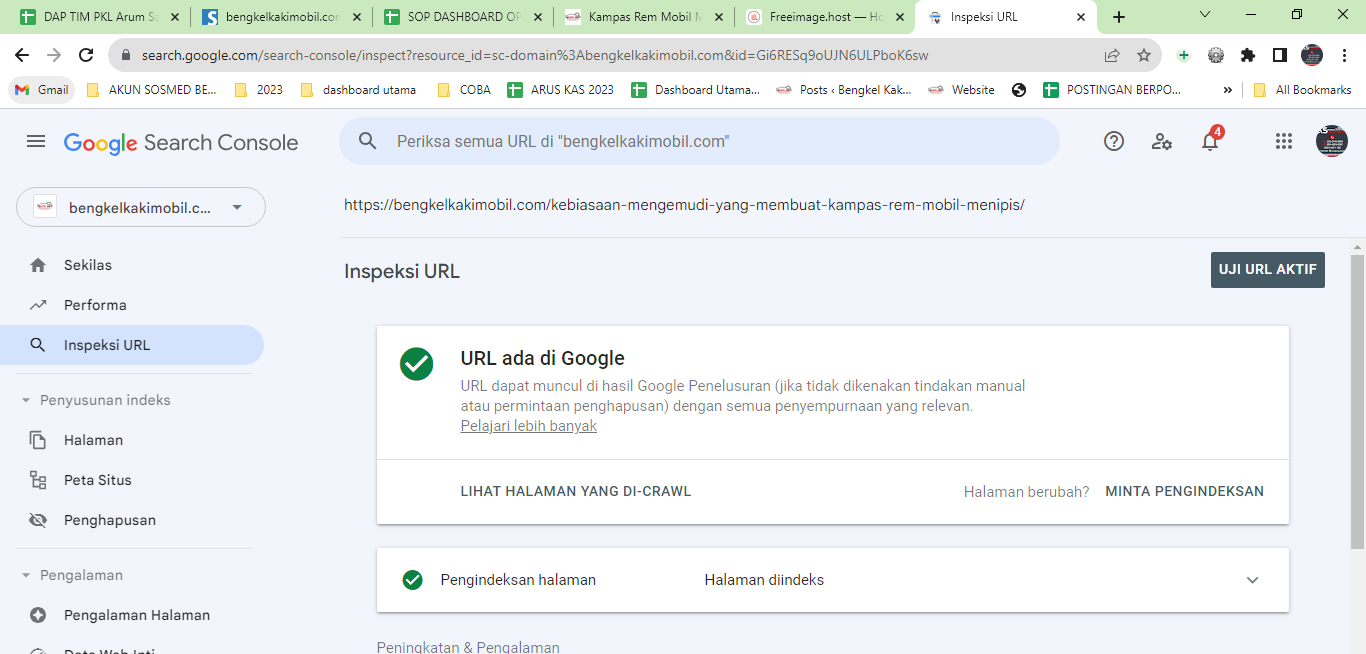Go back with the browser back arrow

click(x=22, y=55)
